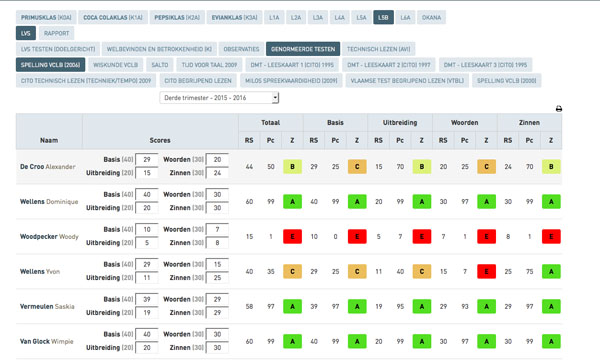Edit Woorden score field for De Croo Alexander
Image resolution: width=600 pixels, height=360 pixels.
(x=217, y=160)
